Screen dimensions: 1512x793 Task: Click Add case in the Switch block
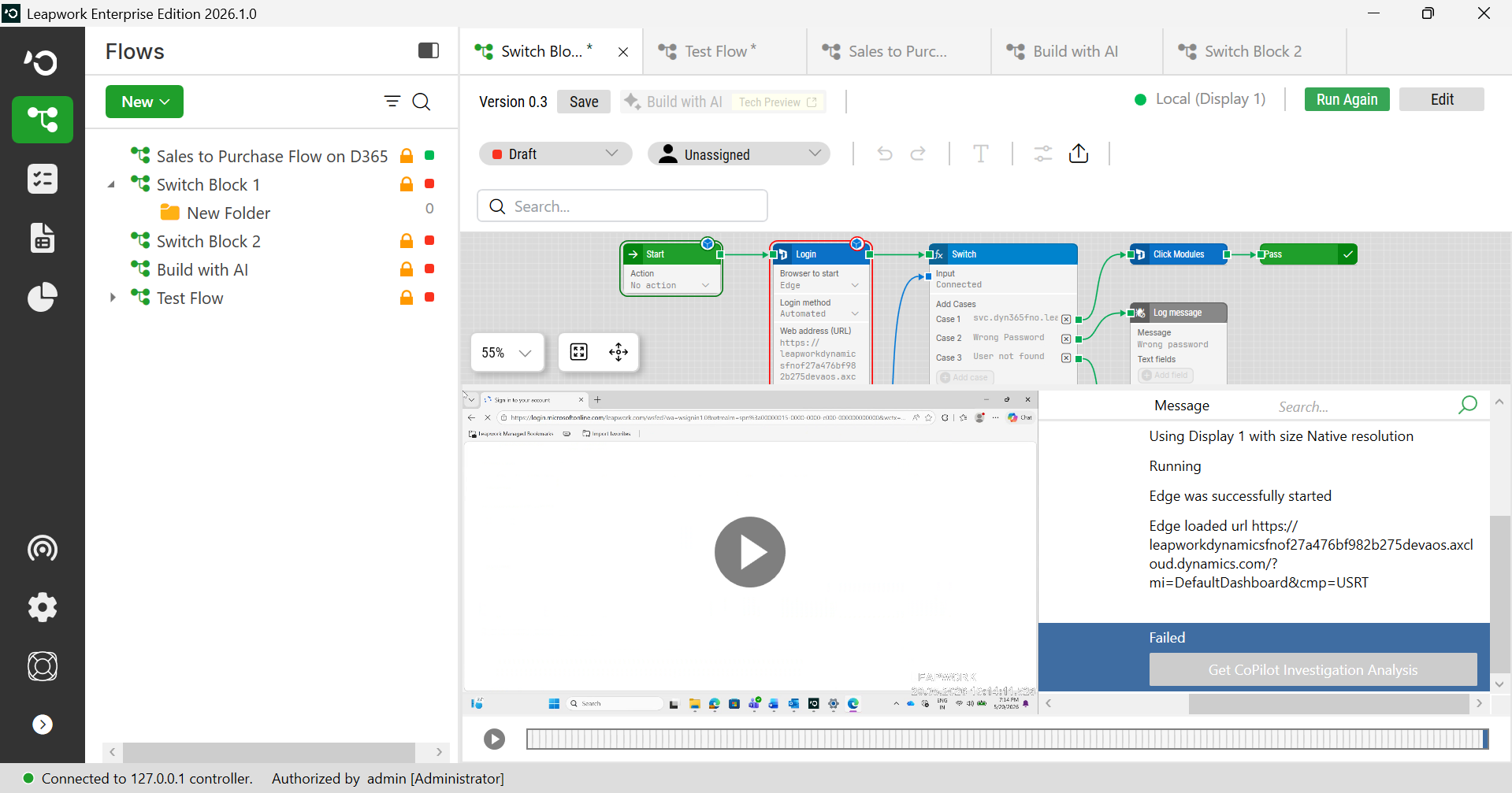click(x=965, y=378)
